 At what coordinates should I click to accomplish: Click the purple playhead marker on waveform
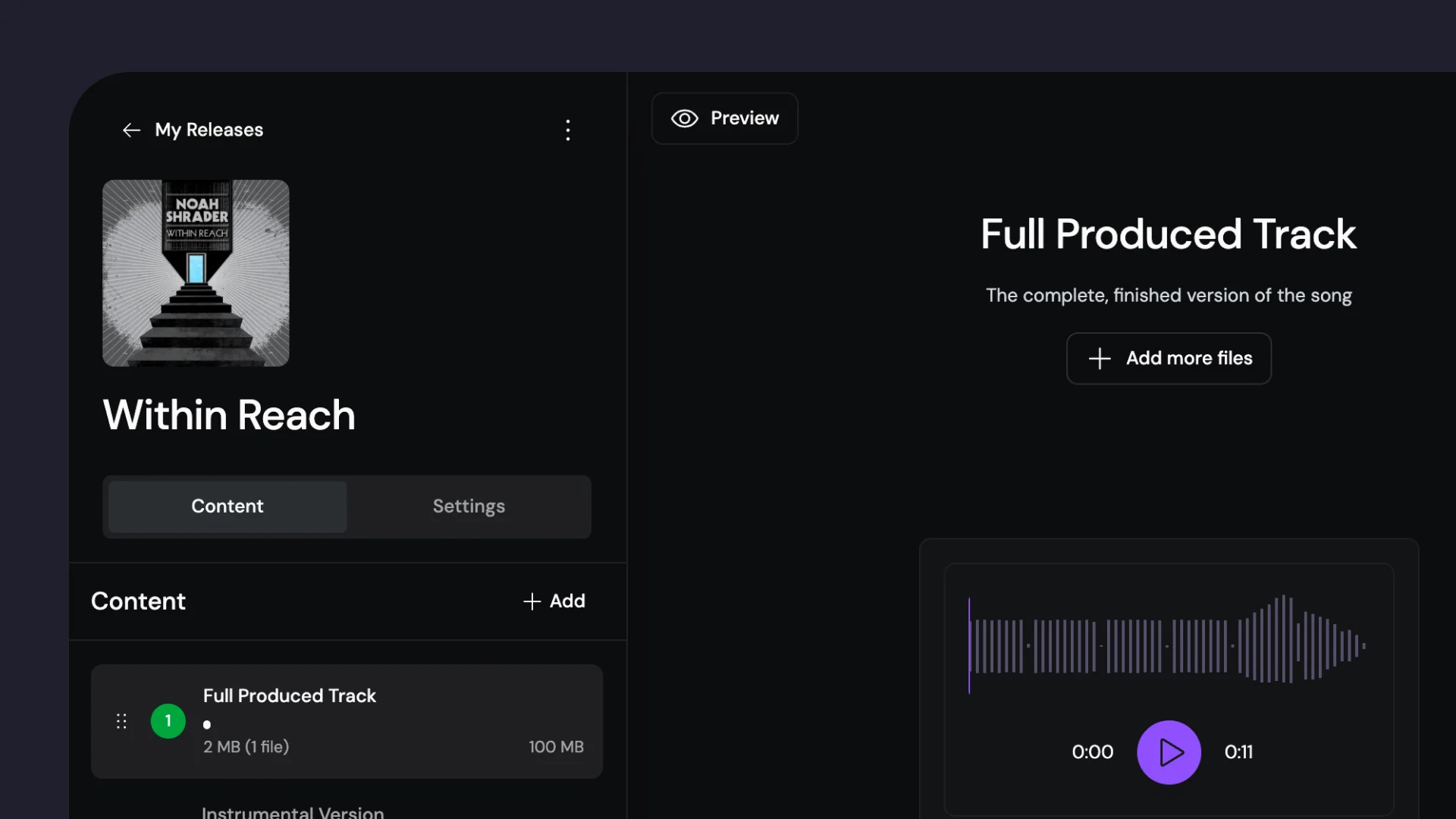click(969, 646)
